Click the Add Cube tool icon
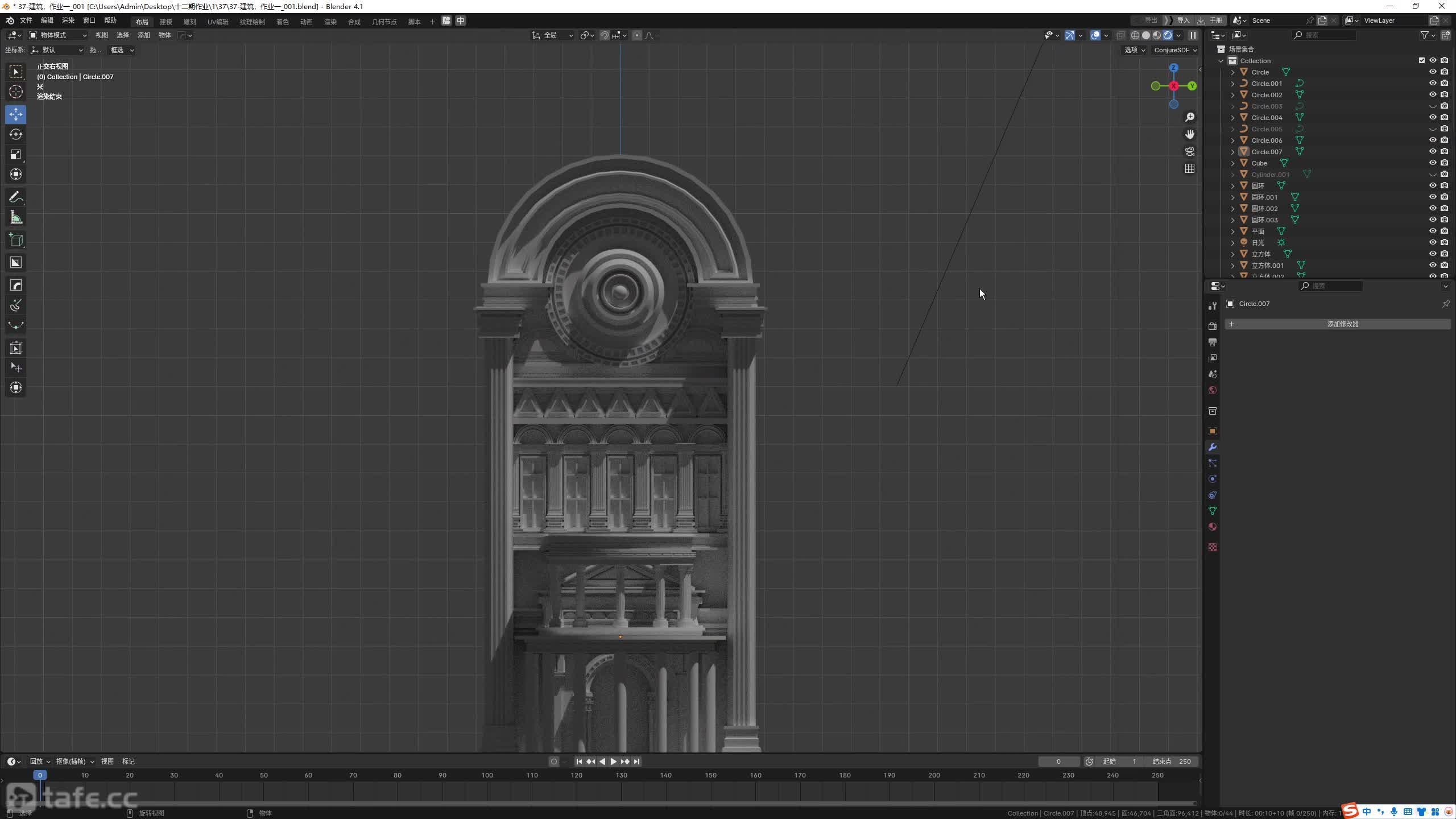The image size is (1456, 819). click(x=16, y=240)
